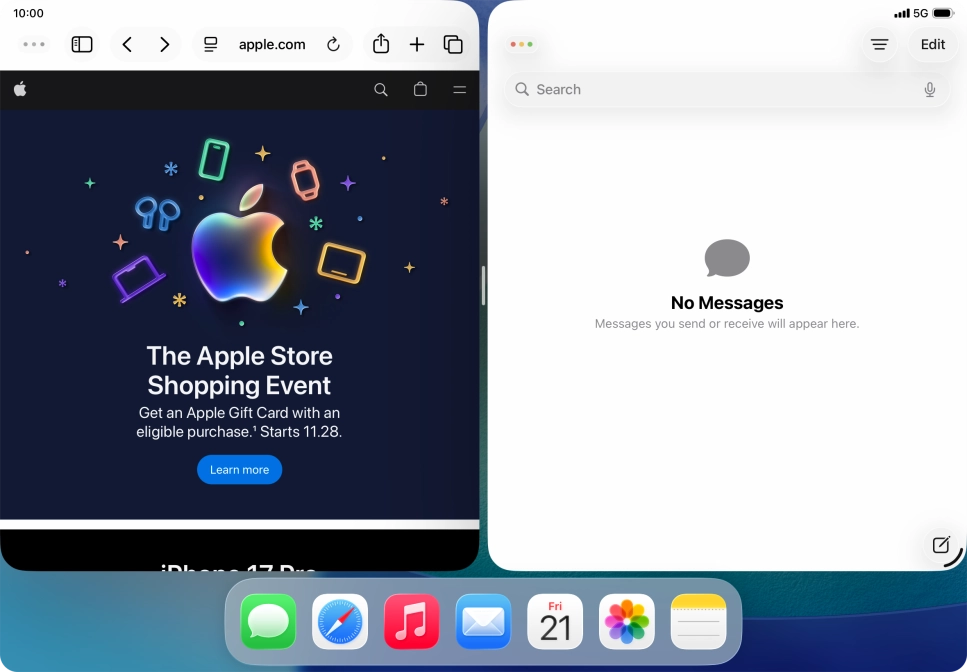Click the Share icon in Safari
The width and height of the screenshot is (967, 672).
pos(380,44)
